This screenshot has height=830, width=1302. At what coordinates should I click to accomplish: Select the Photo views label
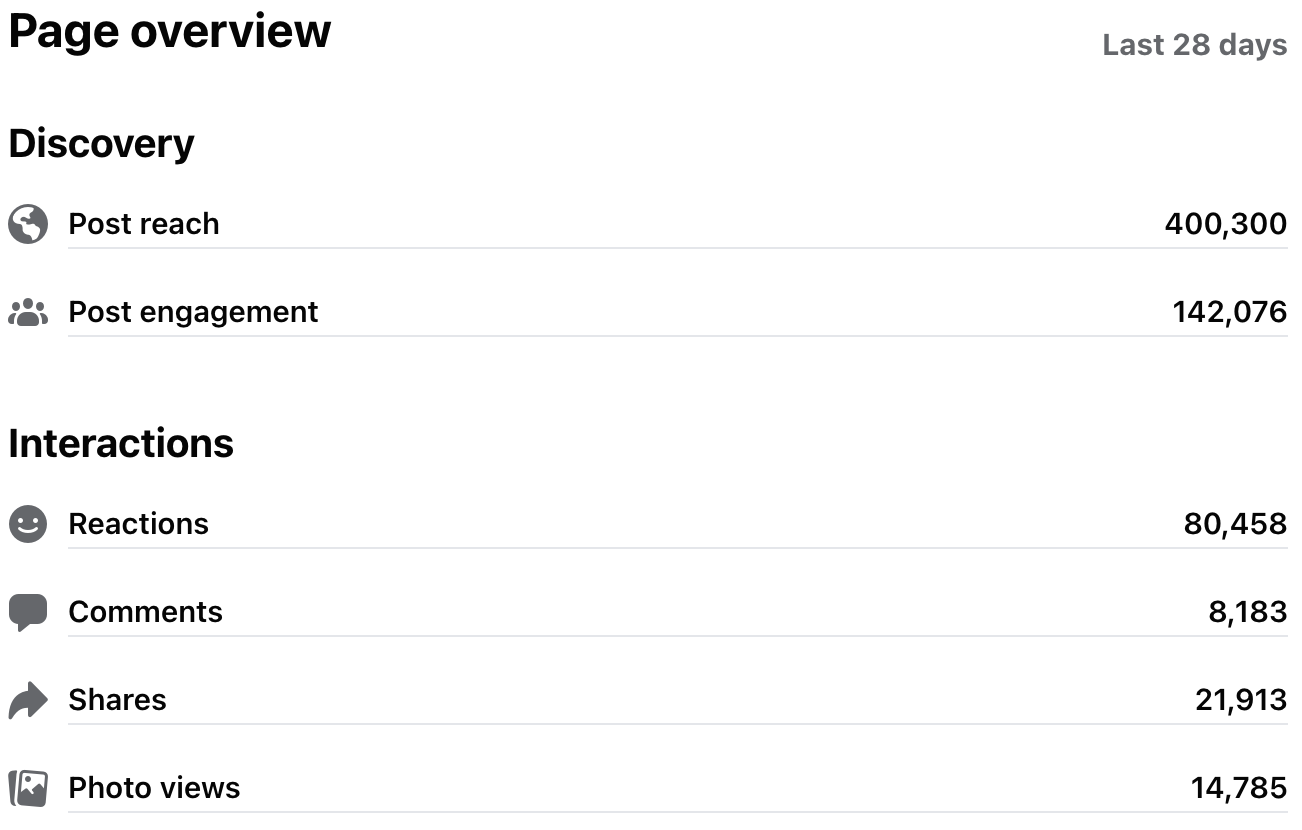coord(155,788)
